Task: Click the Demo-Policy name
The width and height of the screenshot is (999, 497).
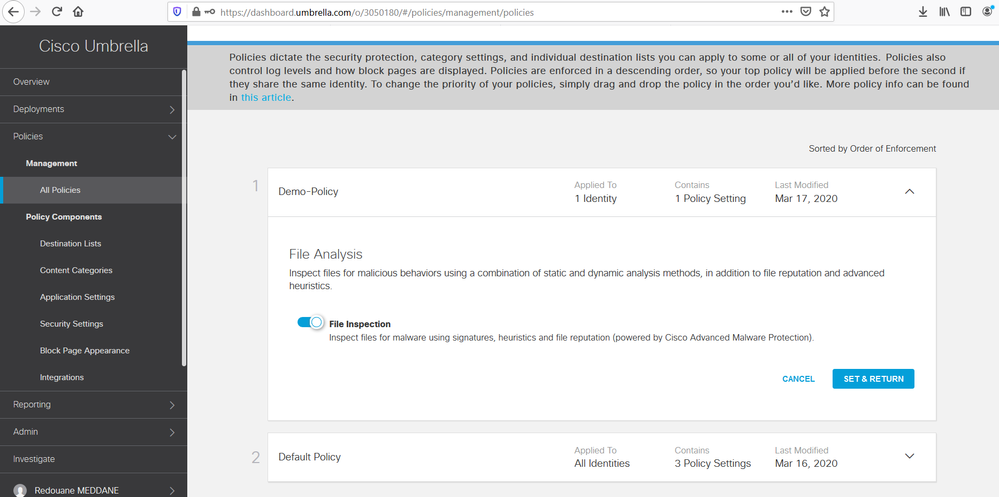Action: point(308,191)
